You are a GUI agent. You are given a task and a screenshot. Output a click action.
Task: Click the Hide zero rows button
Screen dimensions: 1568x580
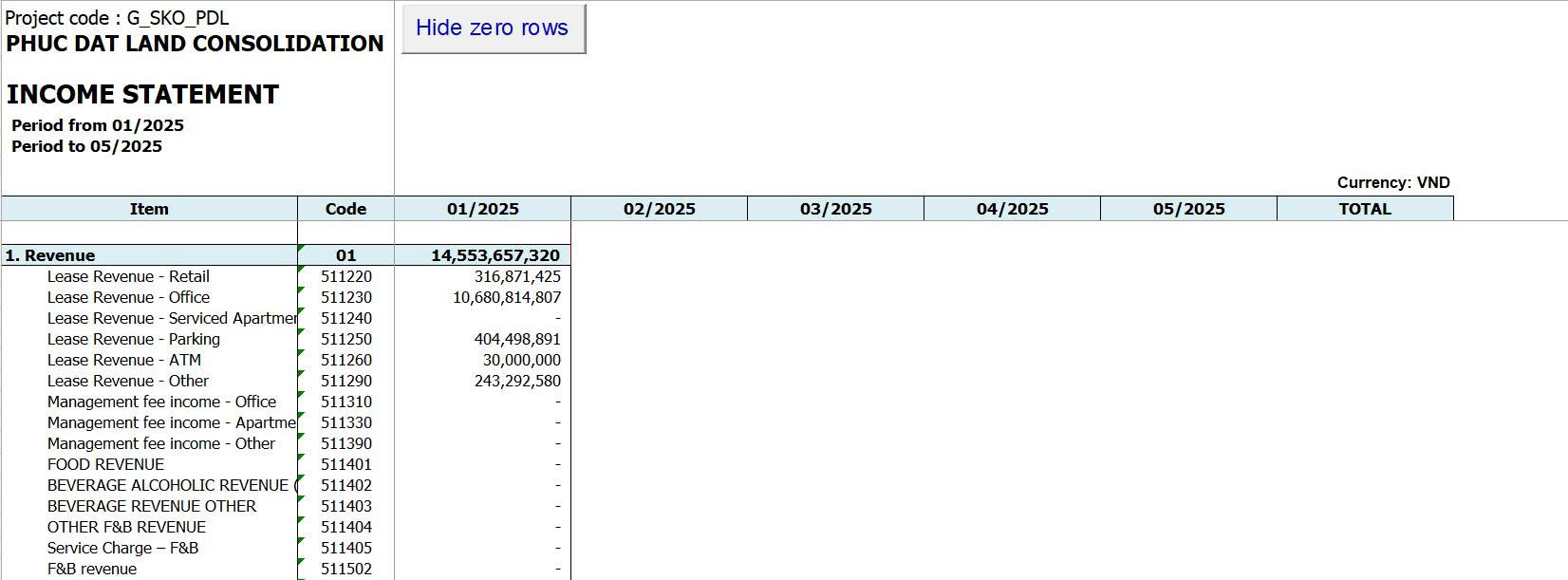tap(493, 28)
